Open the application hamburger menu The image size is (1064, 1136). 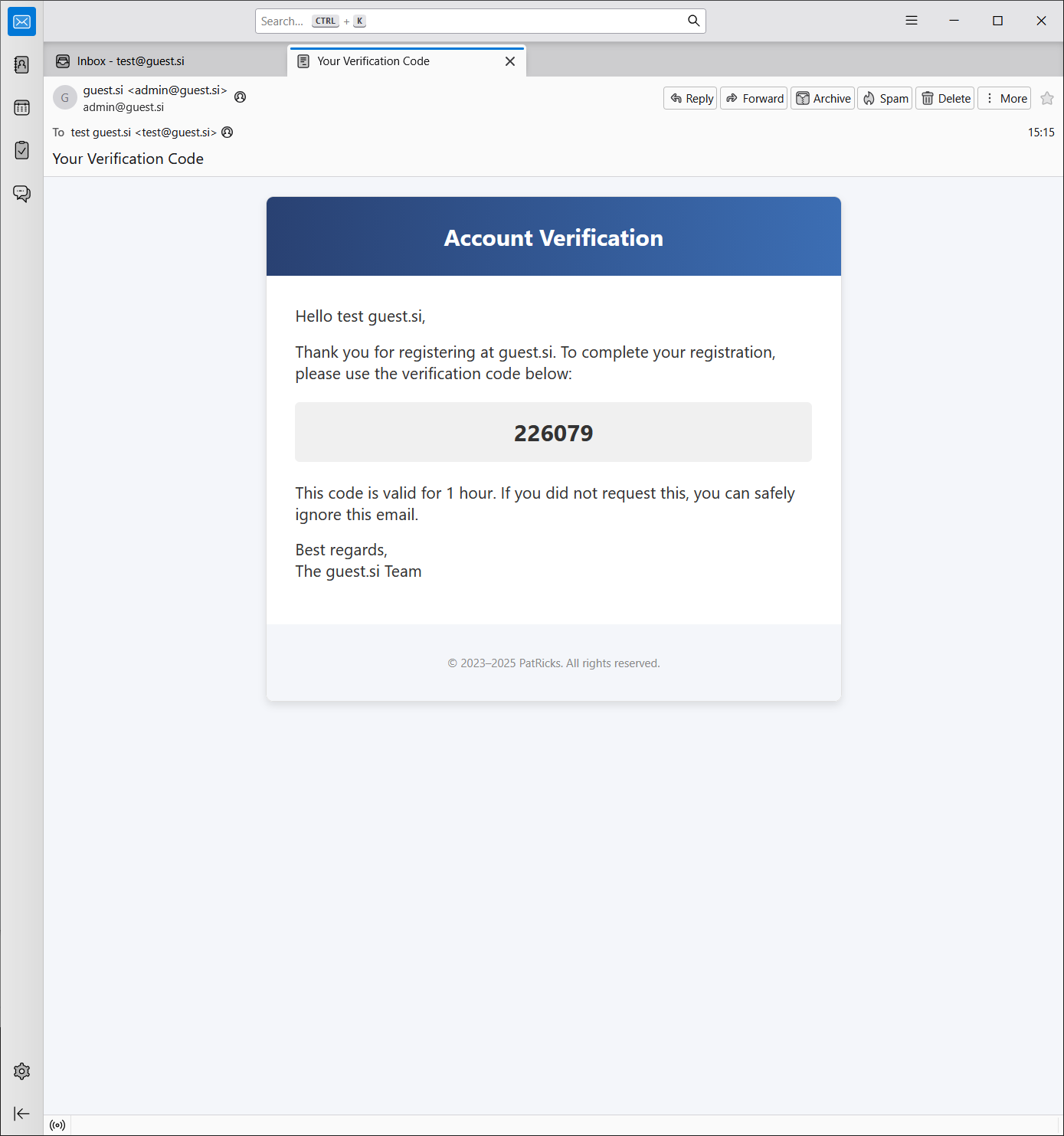[911, 20]
